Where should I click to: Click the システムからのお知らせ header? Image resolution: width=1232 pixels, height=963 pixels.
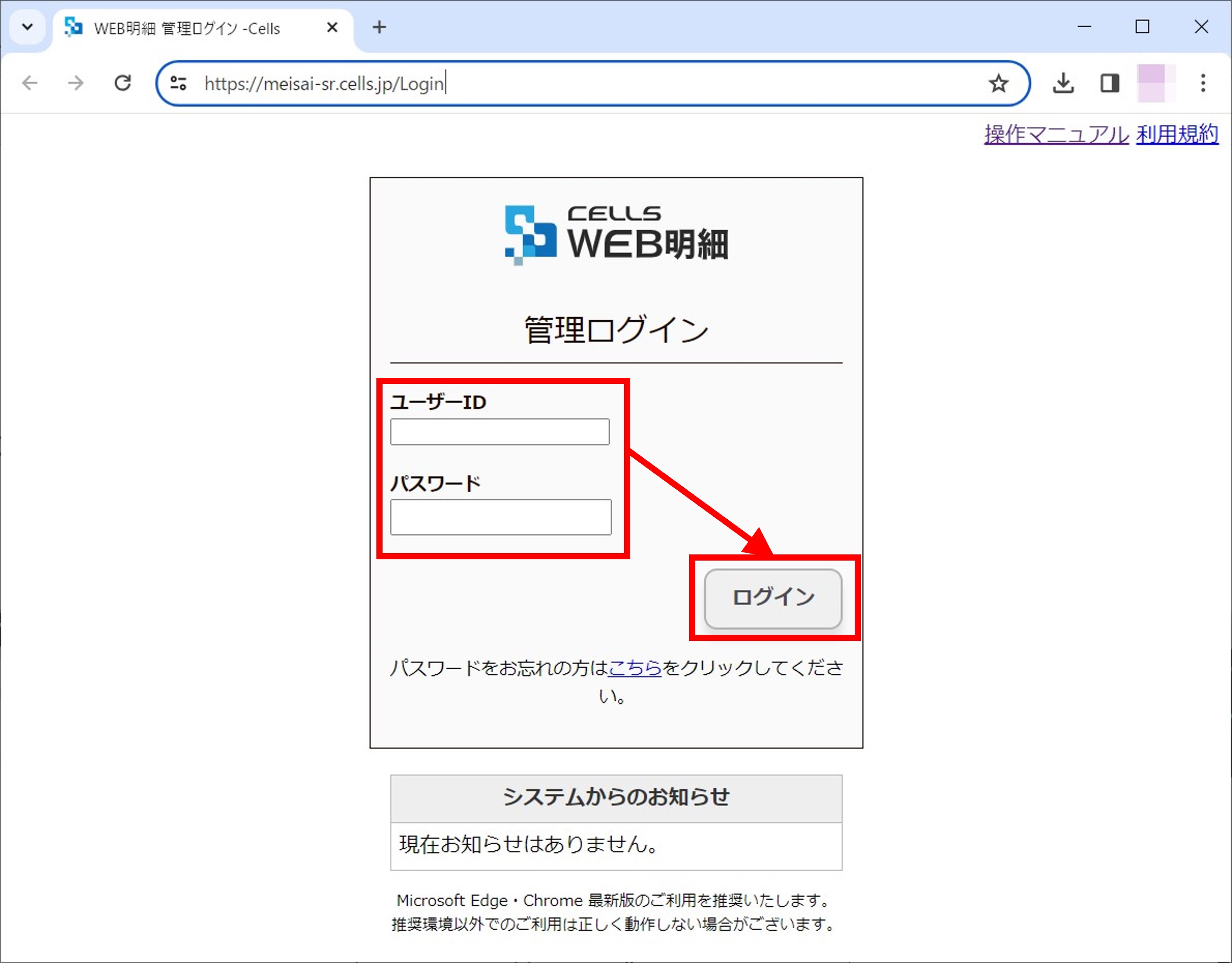click(x=616, y=798)
